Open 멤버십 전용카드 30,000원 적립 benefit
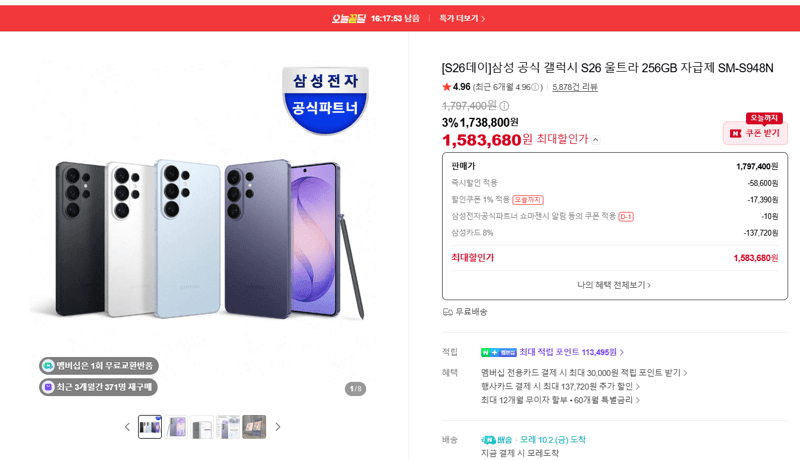The image size is (800, 460). 584,373
